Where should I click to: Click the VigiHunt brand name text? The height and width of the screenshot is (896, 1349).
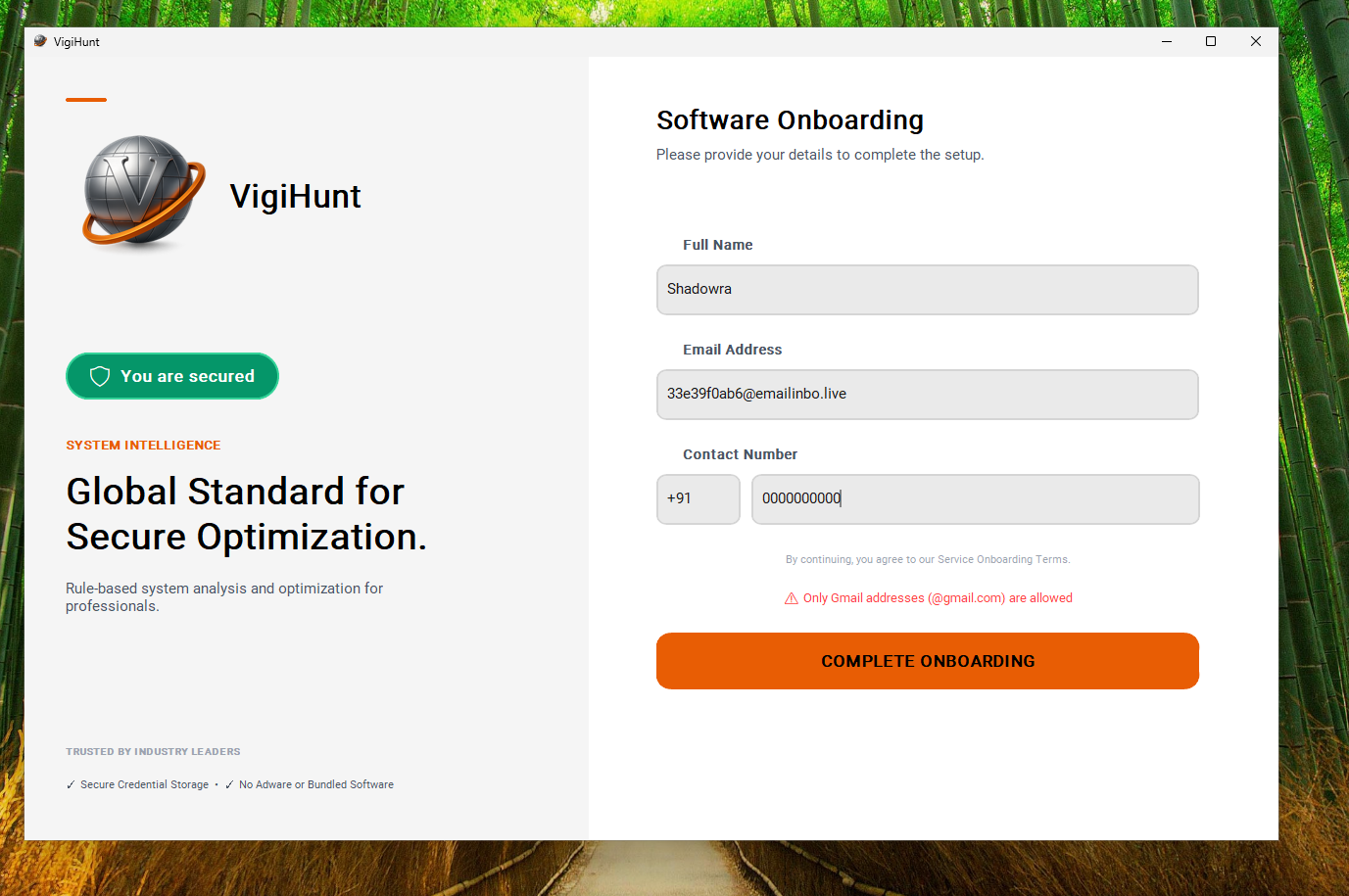(x=295, y=196)
